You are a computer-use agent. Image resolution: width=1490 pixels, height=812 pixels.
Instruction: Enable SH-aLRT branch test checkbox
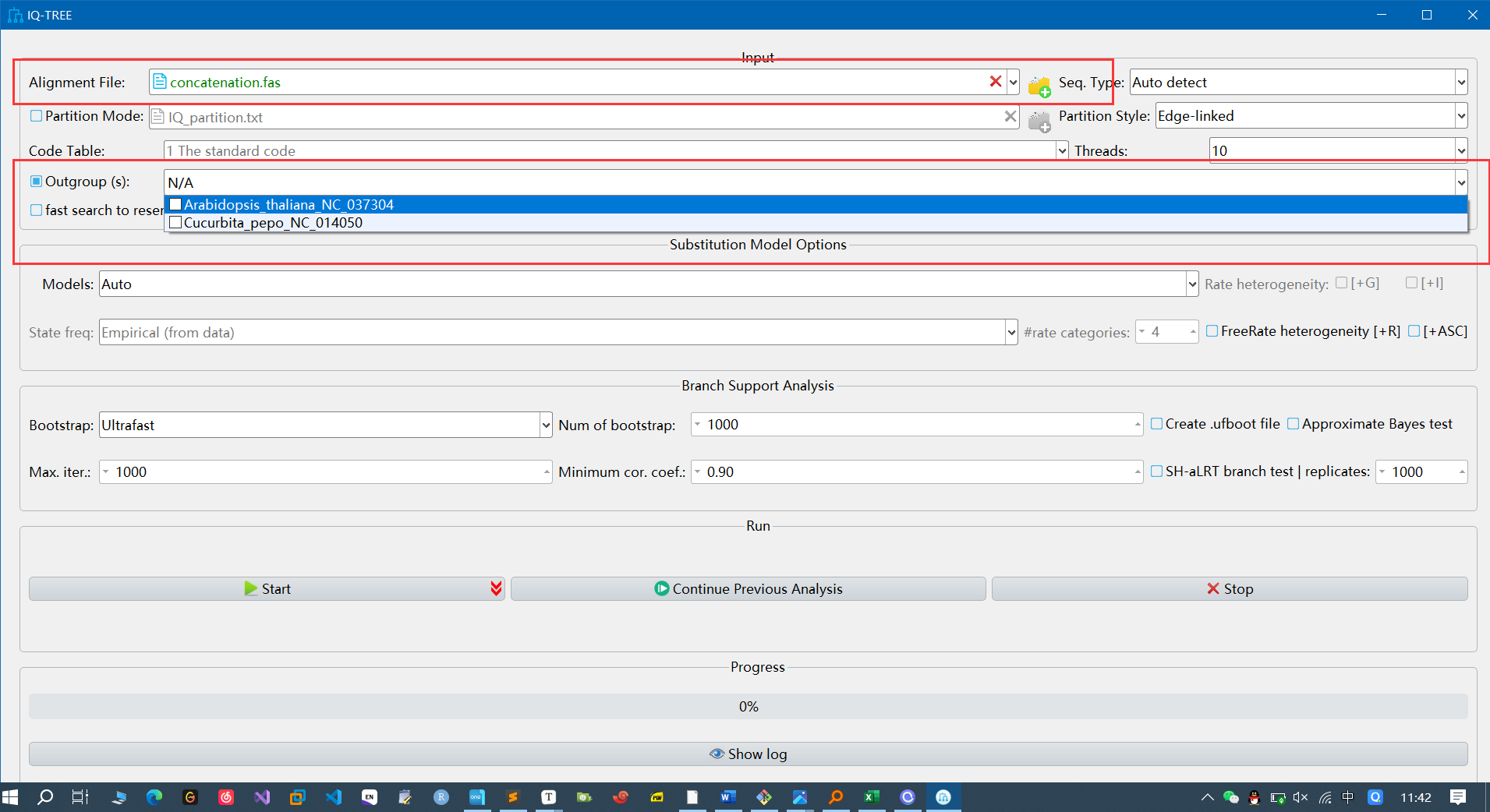[x=1156, y=471]
